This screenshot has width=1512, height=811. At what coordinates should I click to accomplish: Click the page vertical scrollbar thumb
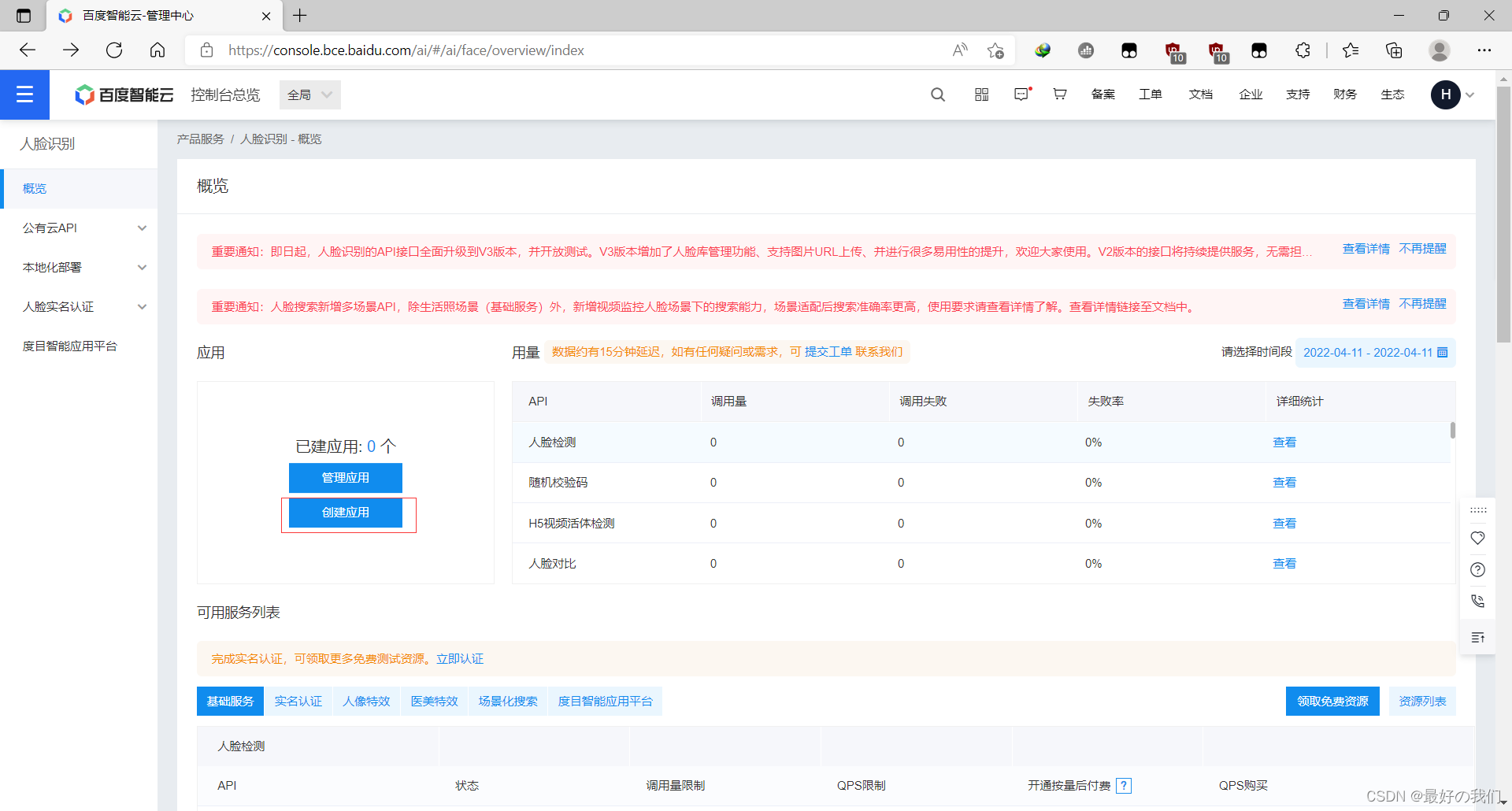point(1503,213)
